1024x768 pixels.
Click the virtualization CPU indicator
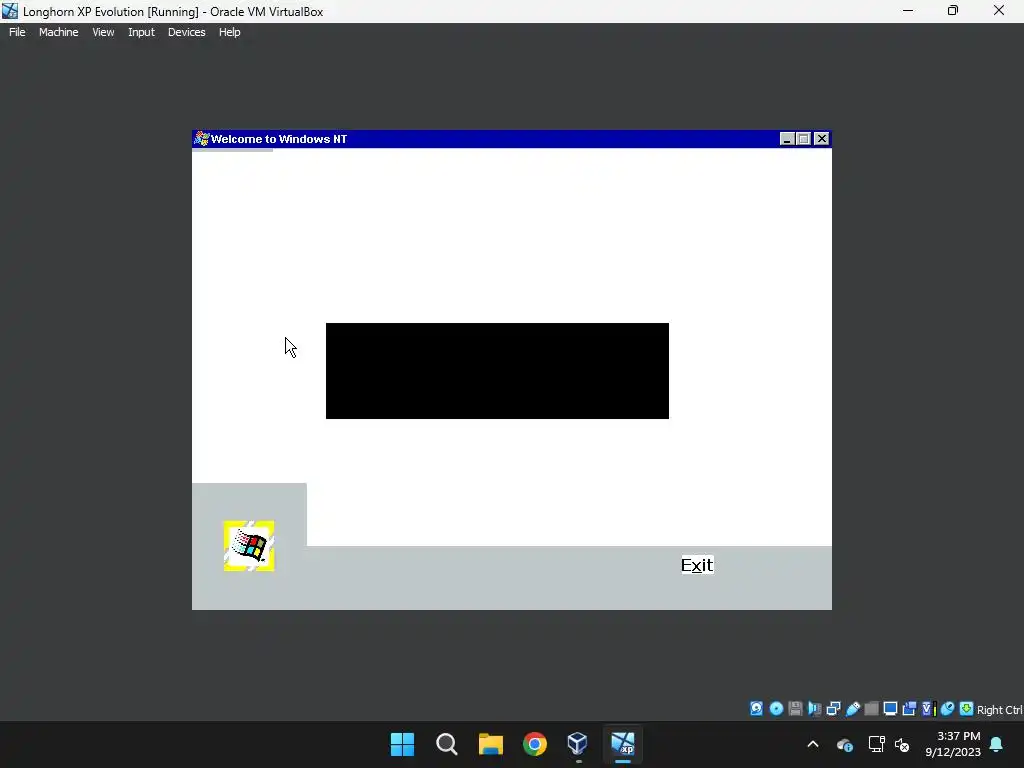[929, 709]
